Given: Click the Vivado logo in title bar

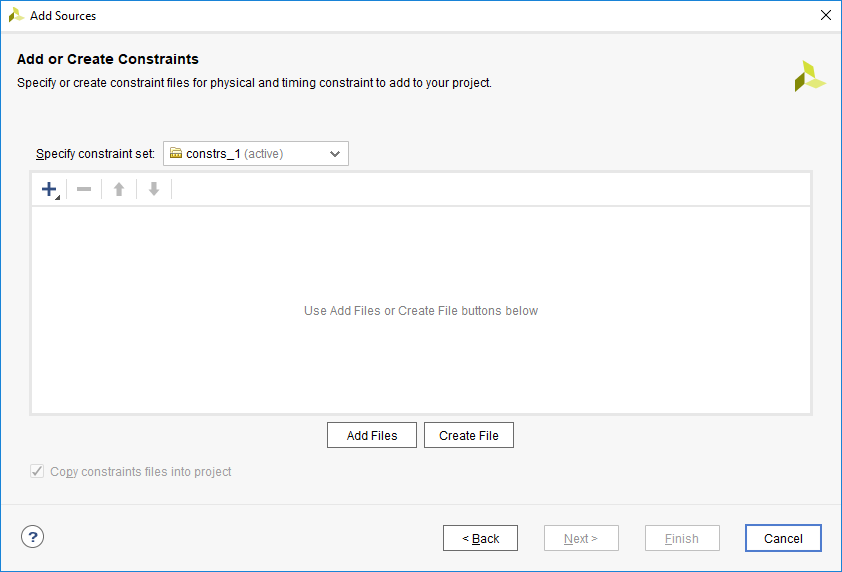Looking at the screenshot, I should click(16, 15).
